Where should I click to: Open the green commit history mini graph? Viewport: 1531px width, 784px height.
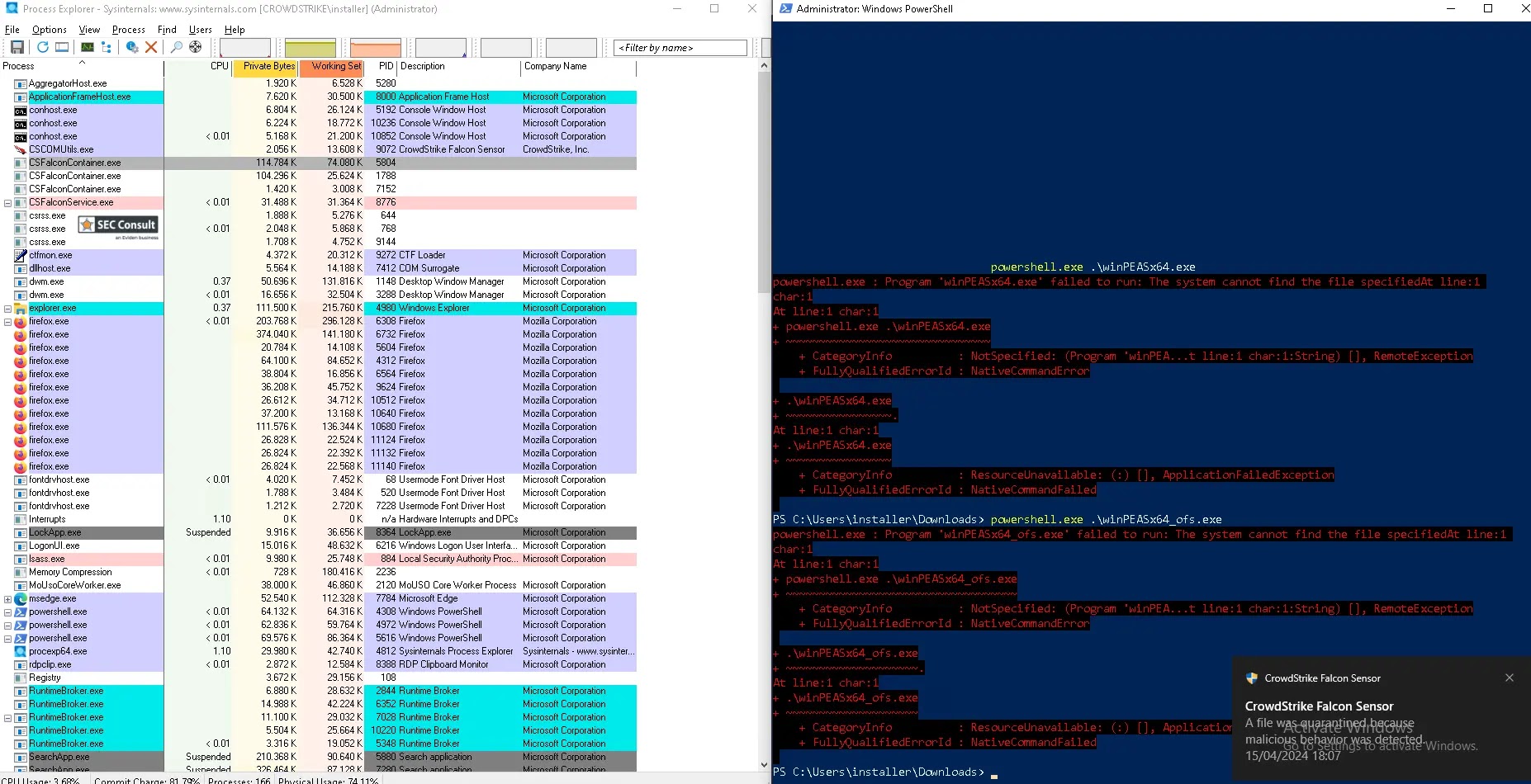point(310,48)
